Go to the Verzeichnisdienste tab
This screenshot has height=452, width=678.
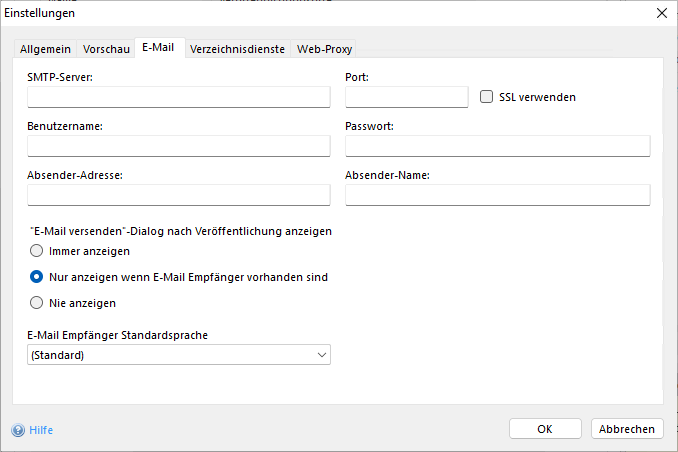pos(239,49)
